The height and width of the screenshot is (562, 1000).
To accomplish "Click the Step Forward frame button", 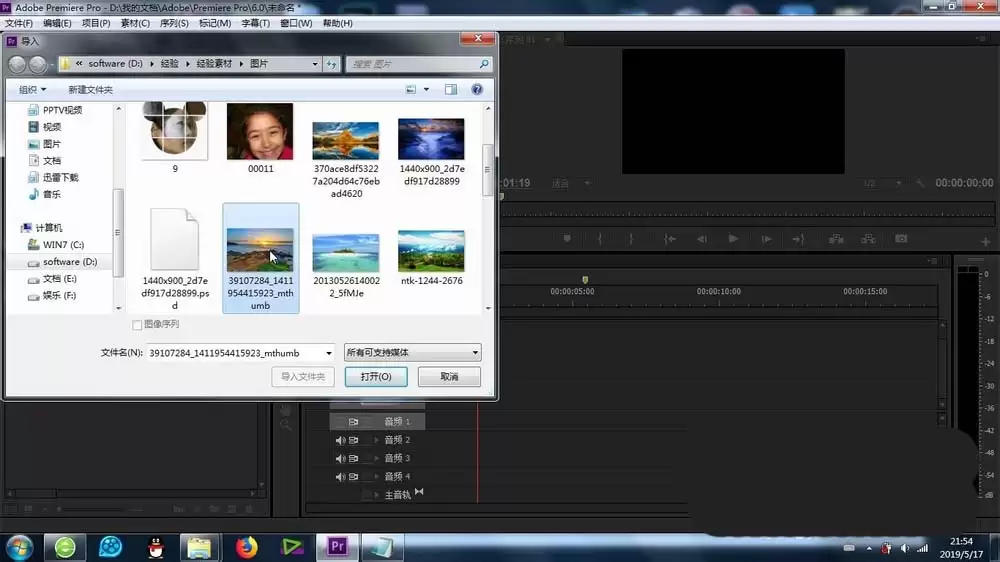I will click(x=766, y=239).
